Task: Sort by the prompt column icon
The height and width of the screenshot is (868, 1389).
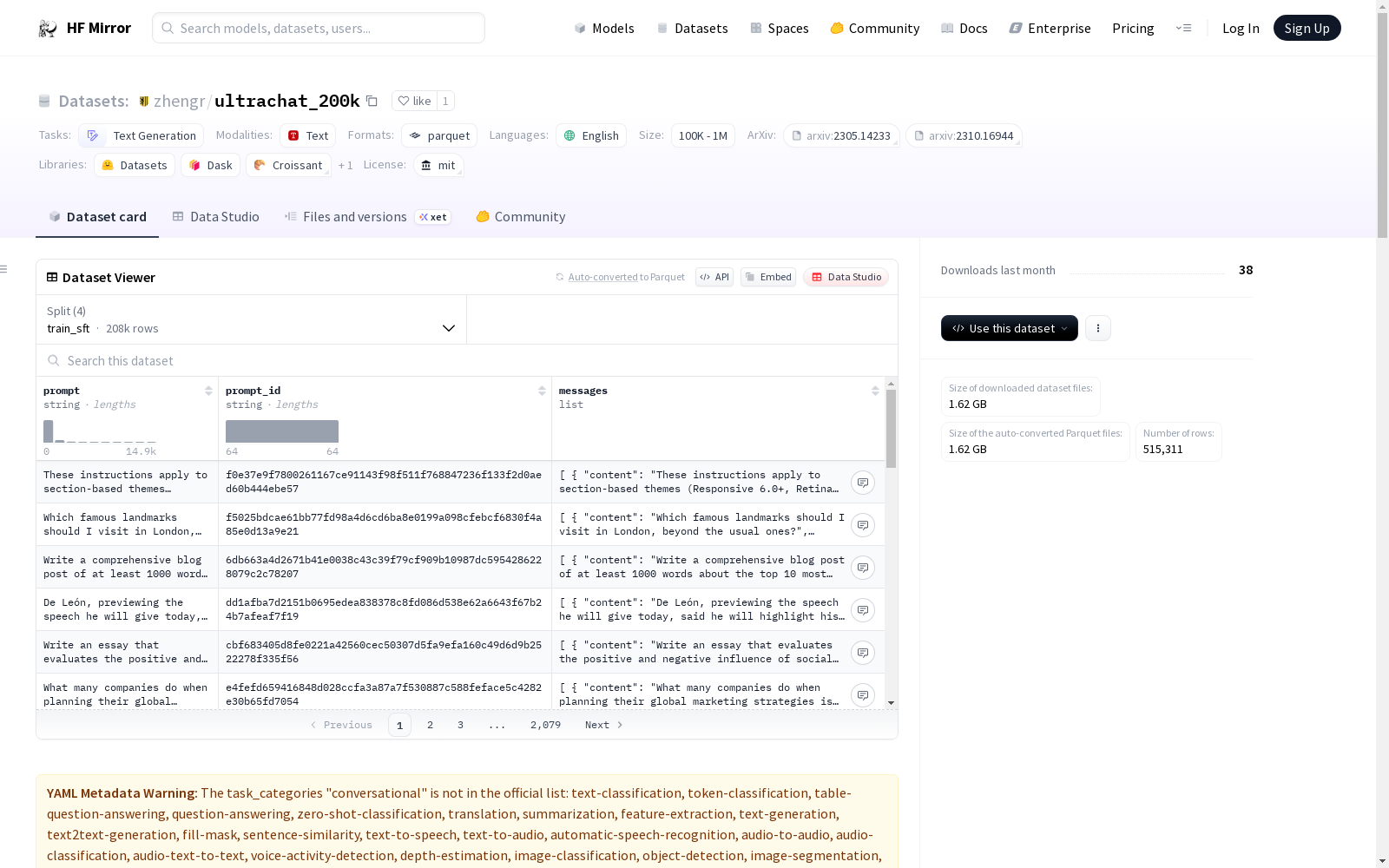Action: point(208,391)
